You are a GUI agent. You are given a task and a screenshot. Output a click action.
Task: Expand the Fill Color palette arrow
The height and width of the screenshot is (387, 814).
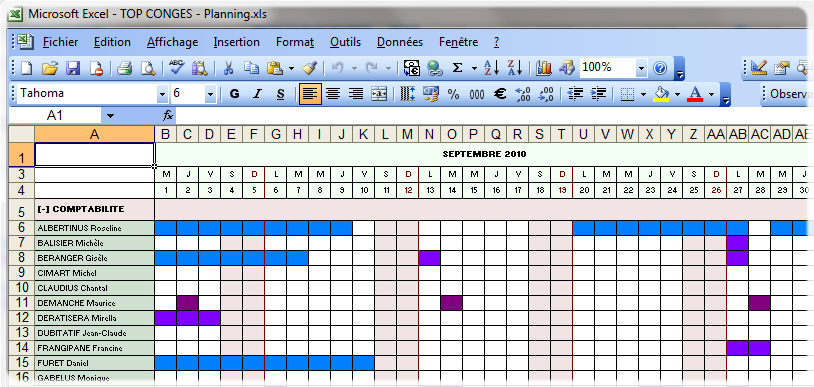[677, 95]
